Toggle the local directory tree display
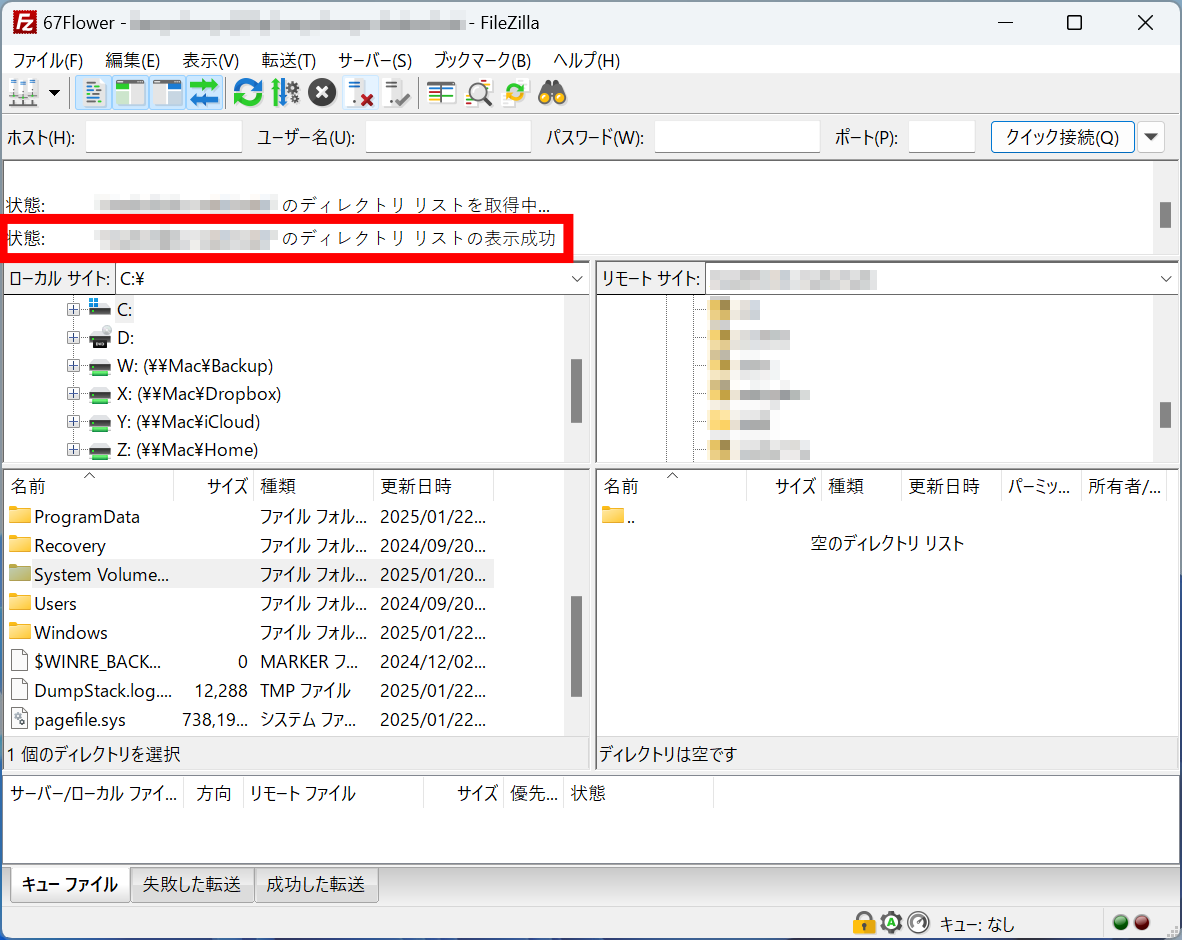Image resolution: width=1182 pixels, height=940 pixels. point(130,93)
